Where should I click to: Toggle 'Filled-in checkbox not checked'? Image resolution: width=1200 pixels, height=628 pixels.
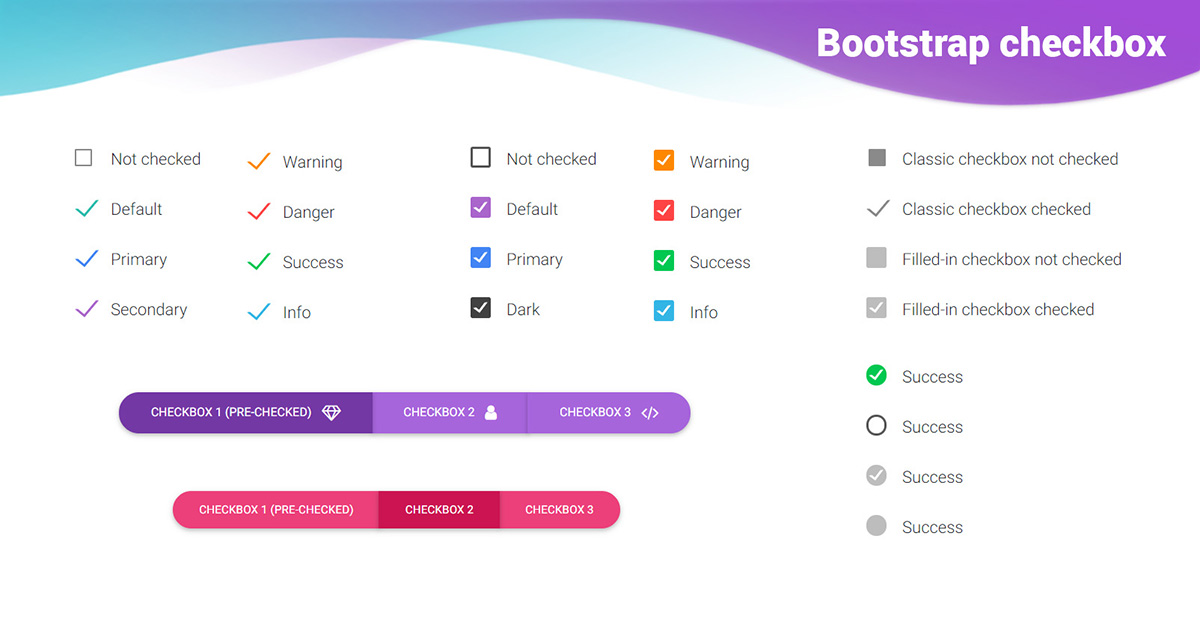pyautogui.click(x=876, y=257)
